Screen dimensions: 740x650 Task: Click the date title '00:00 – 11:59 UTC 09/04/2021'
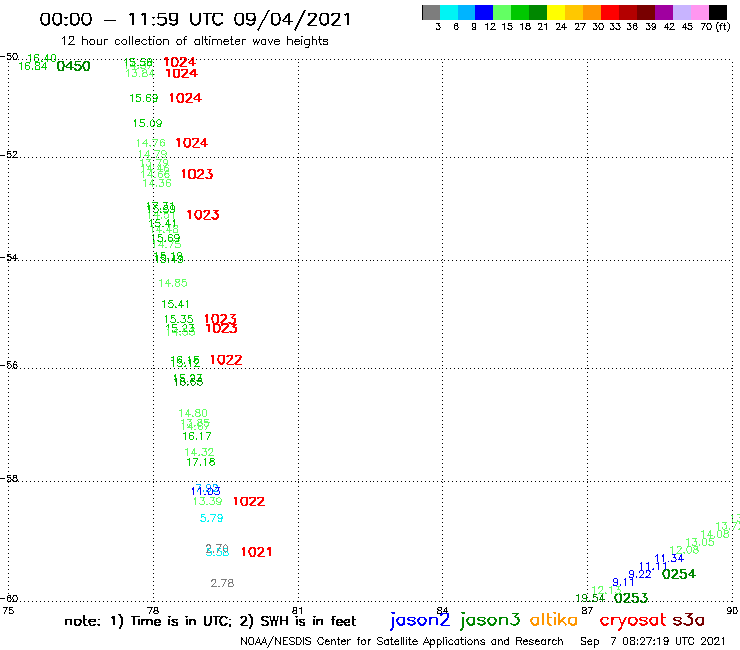195,19
